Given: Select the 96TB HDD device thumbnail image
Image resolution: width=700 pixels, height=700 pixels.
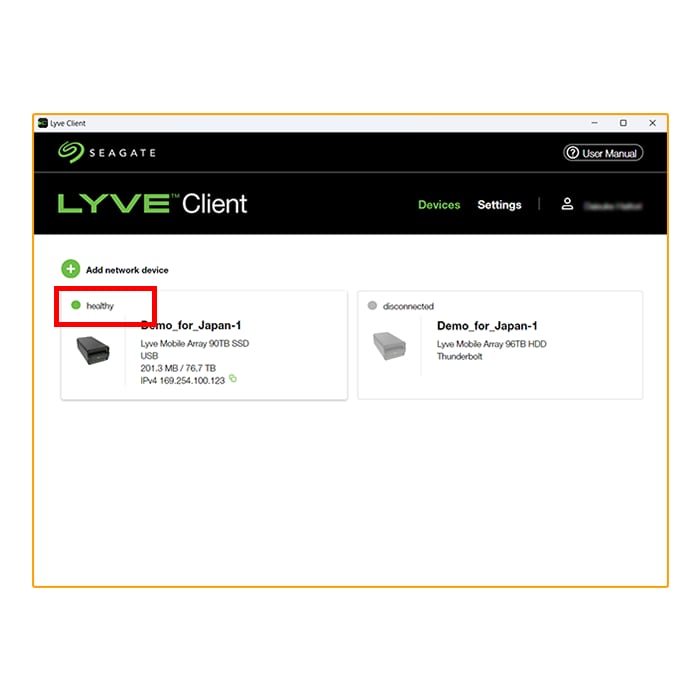Looking at the screenshot, I should coord(389,346).
